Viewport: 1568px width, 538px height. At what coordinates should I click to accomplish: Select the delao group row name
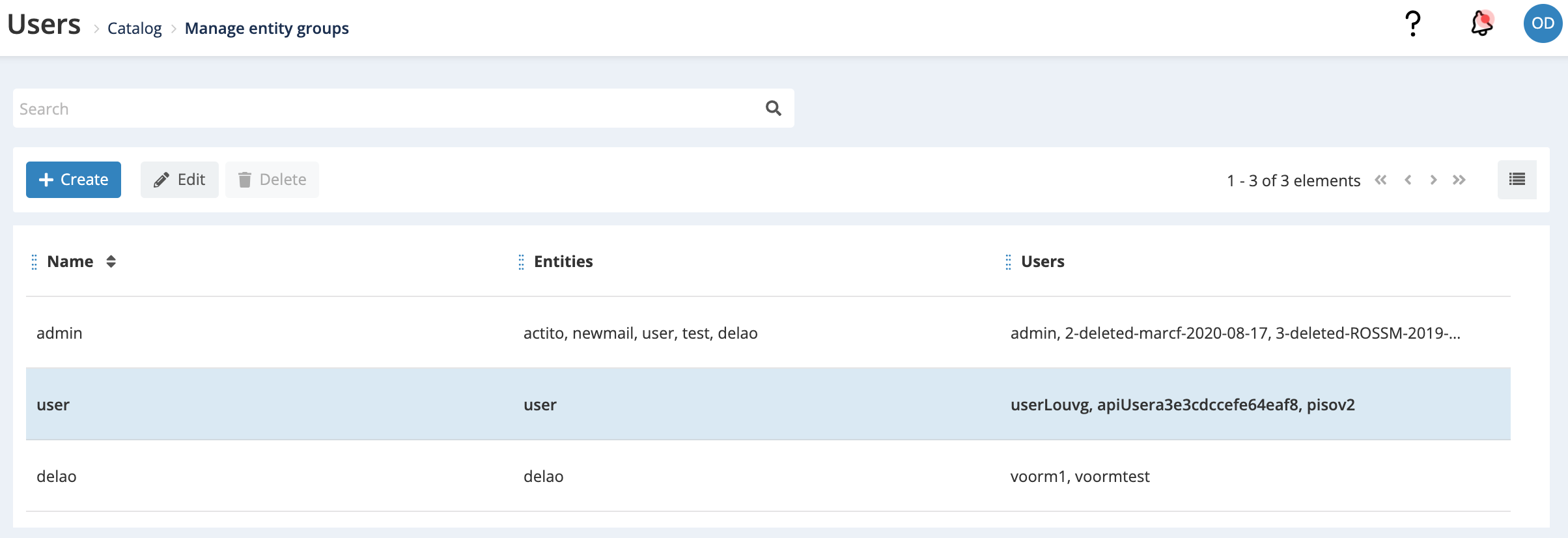coord(57,476)
